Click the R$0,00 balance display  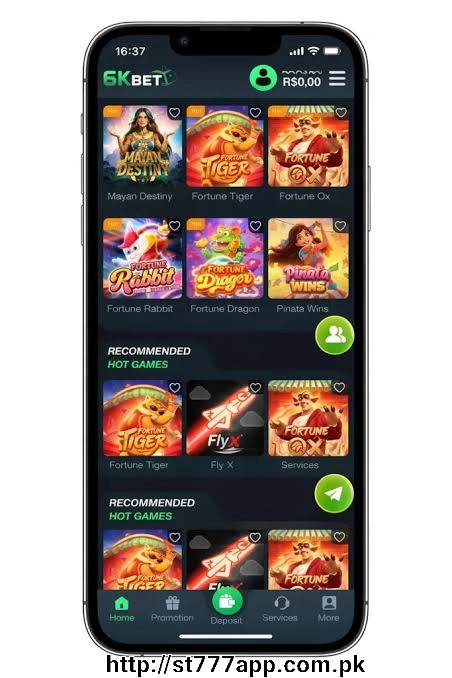[x=302, y=81]
